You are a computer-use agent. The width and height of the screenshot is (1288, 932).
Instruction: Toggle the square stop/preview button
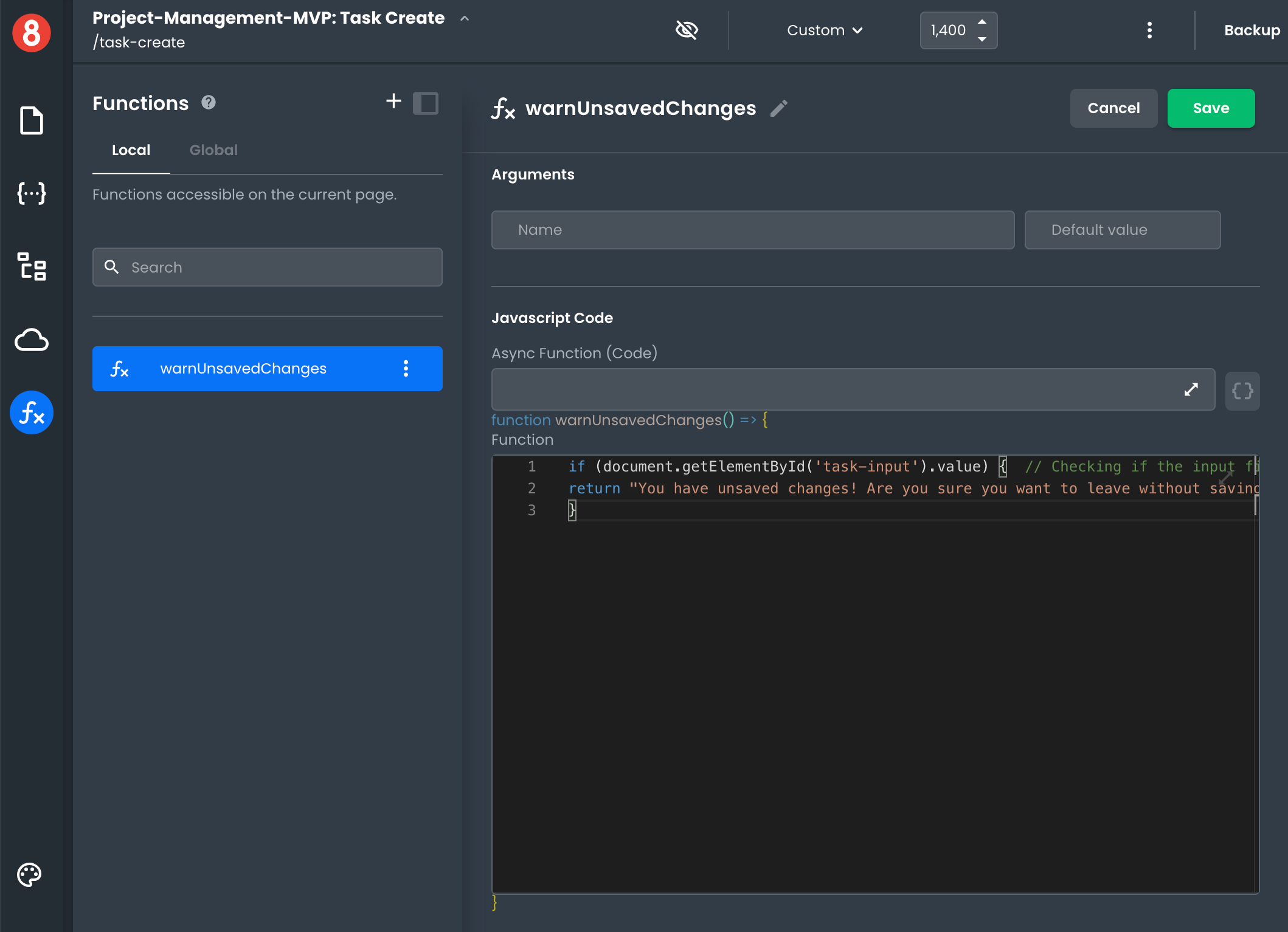(425, 103)
